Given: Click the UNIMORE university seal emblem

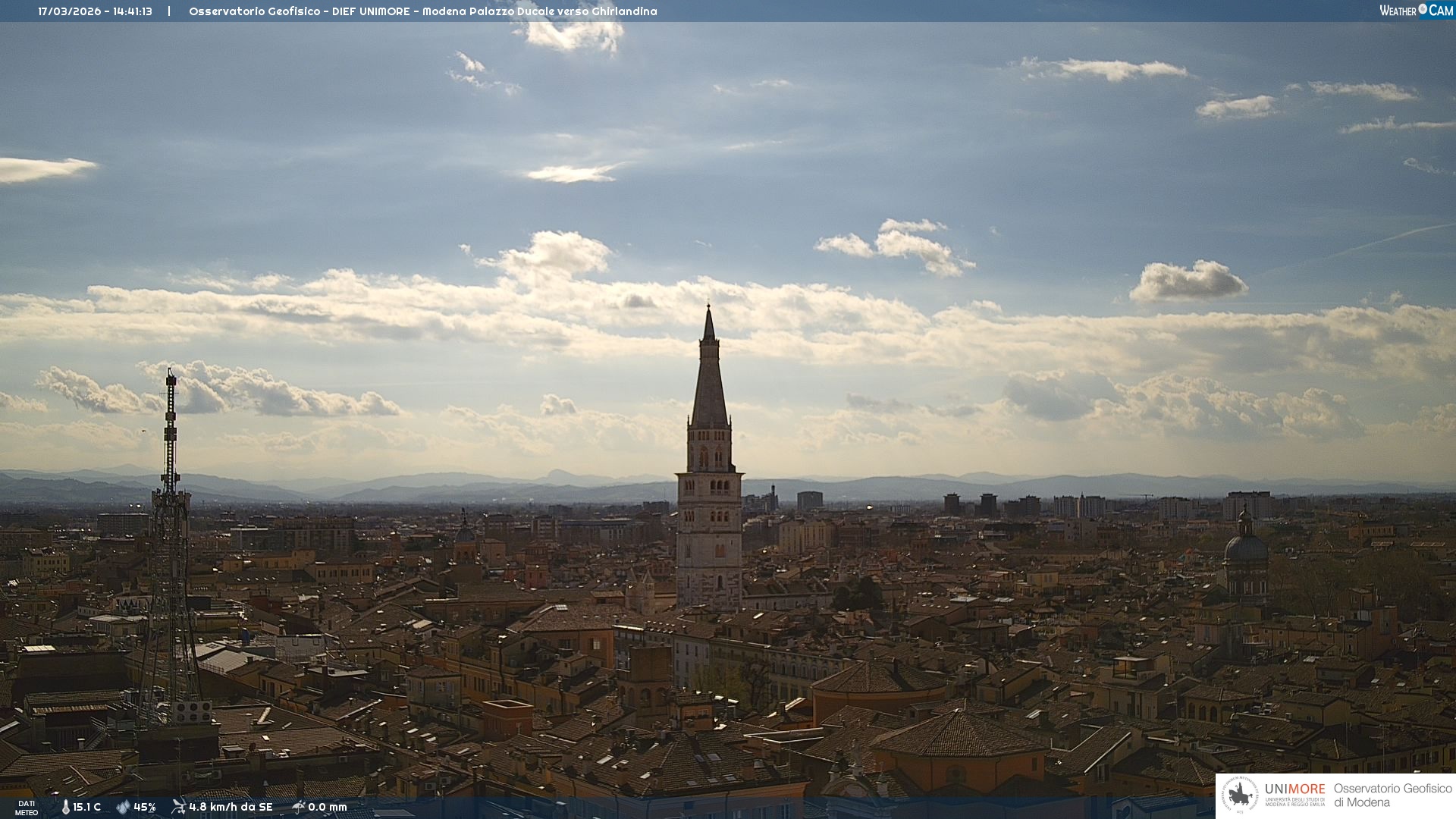Looking at the screenshot, I should click(x=1241, y=795).
